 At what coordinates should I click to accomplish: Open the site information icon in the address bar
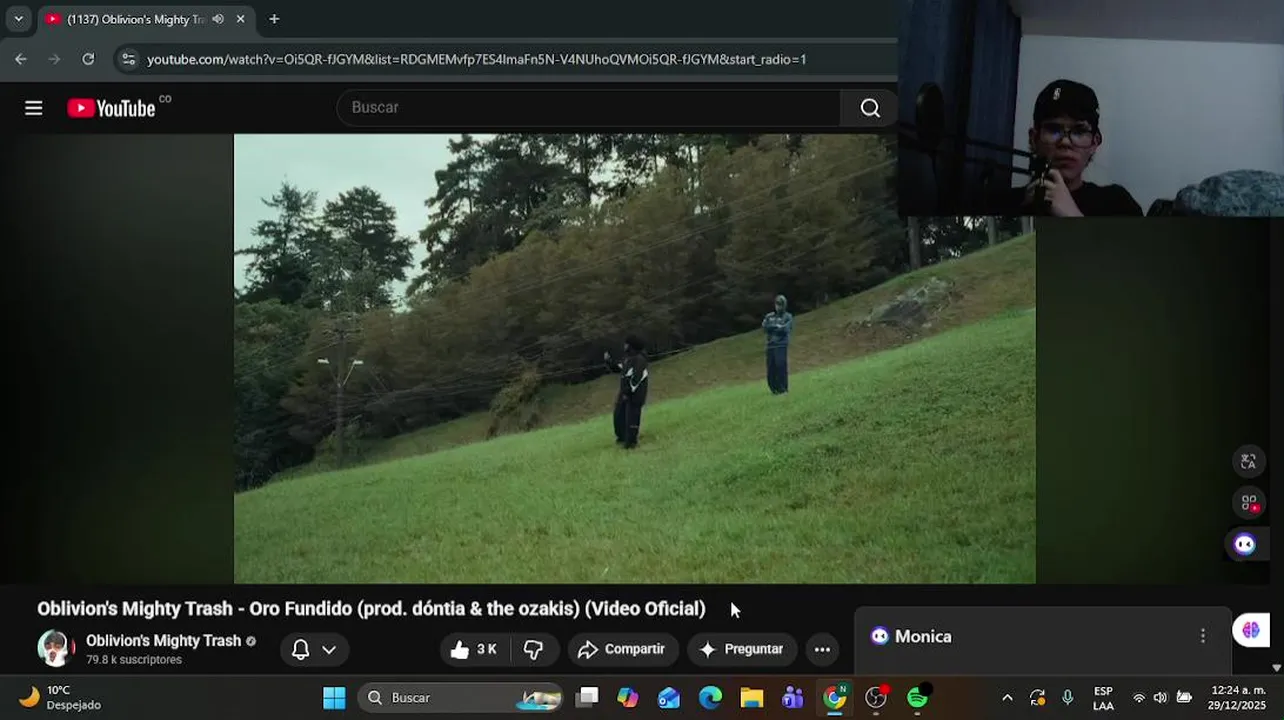coord(128,59)
